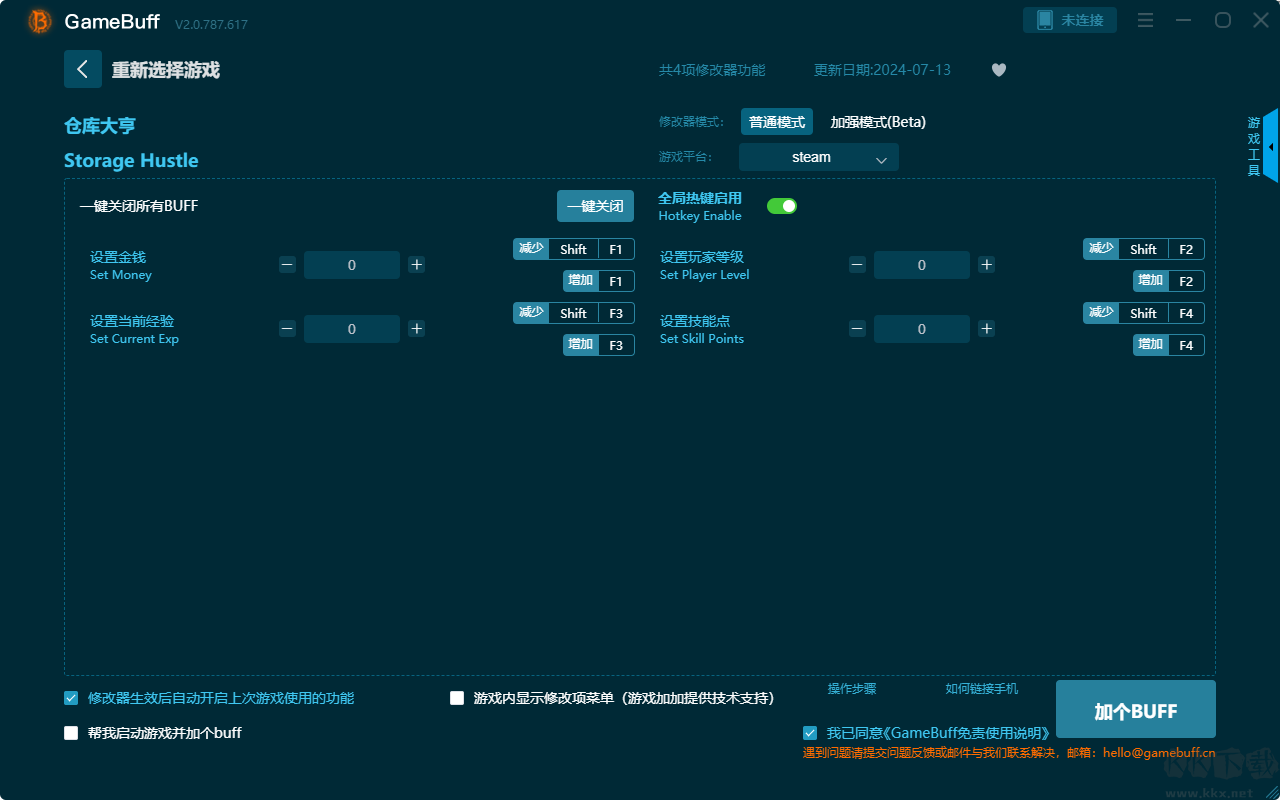
Task: Open the 操作步骤 link
Action: pyautogui.click(x=852, y=689)
